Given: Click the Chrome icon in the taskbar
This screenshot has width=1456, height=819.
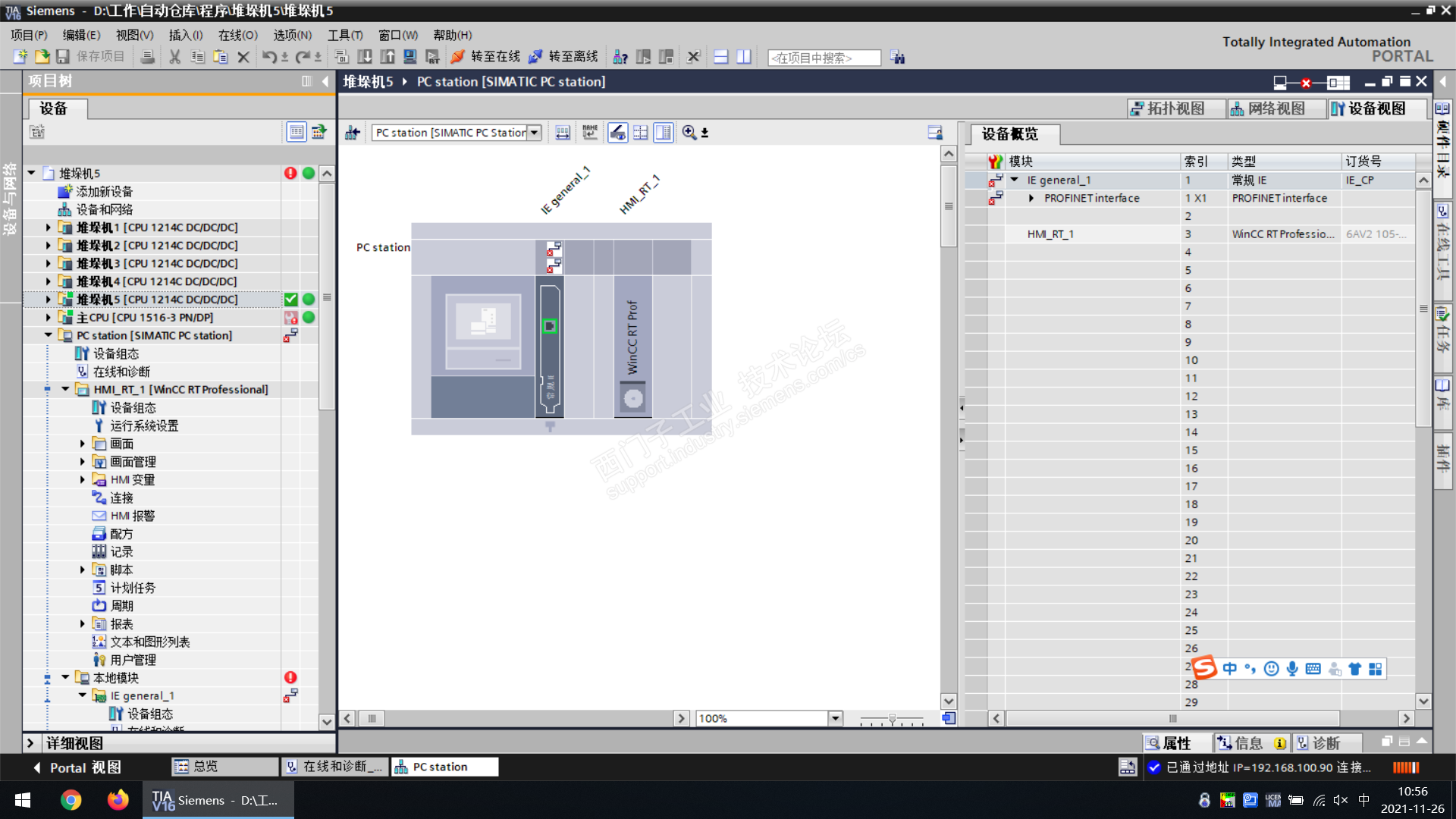Looking at the screenshot, I should [x=71, y=800].
